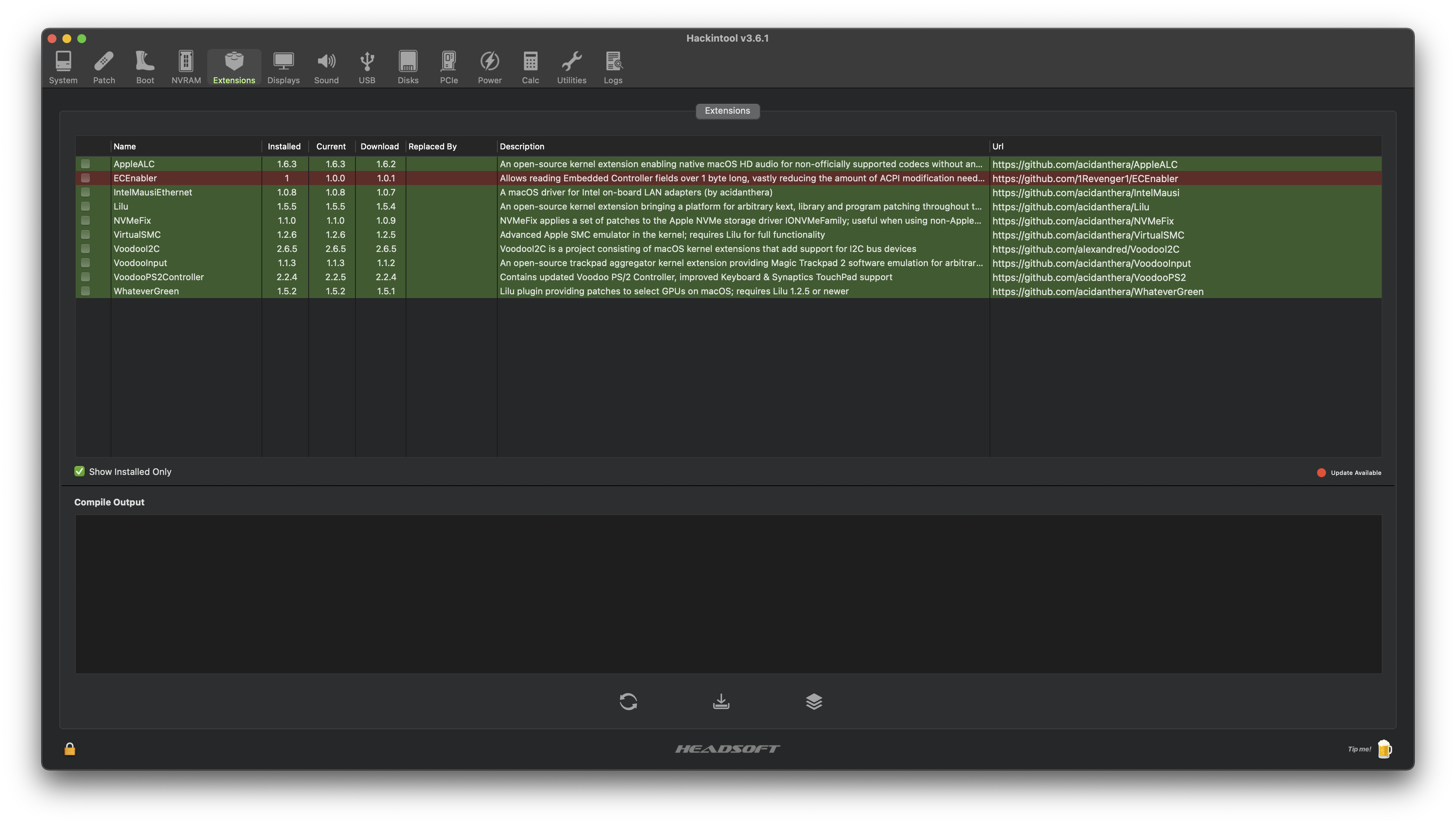
Task: Tick the Lilu row checkbox
Action: coord(85,206)
